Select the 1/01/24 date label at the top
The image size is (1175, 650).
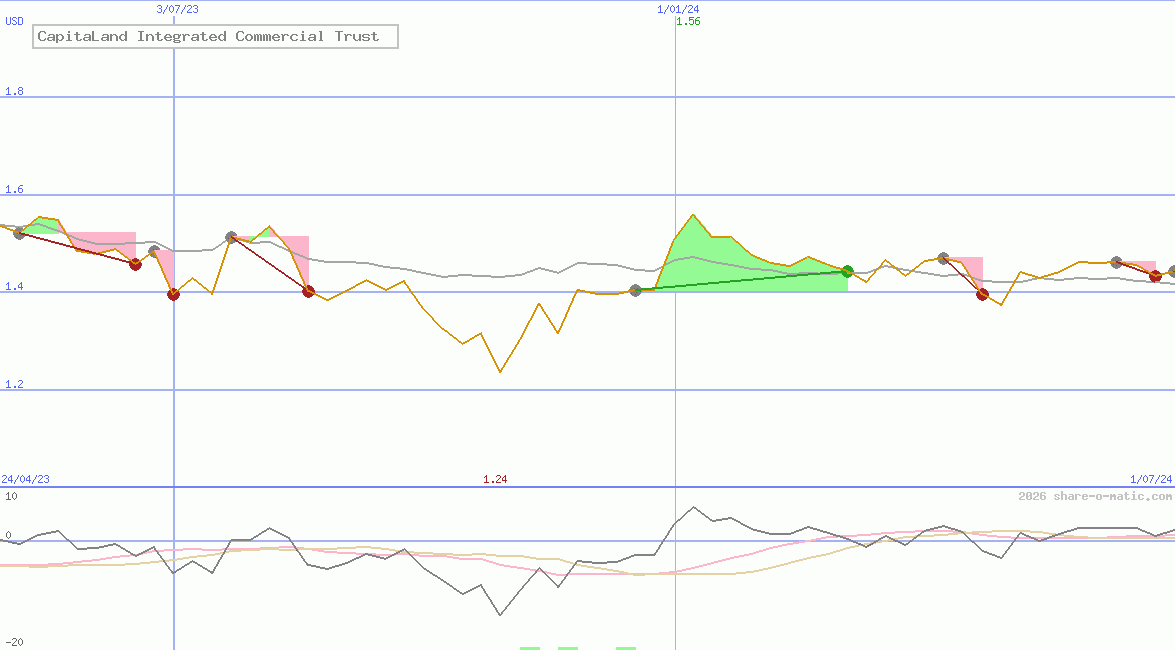pyautogui.click(x=677, y=9)
